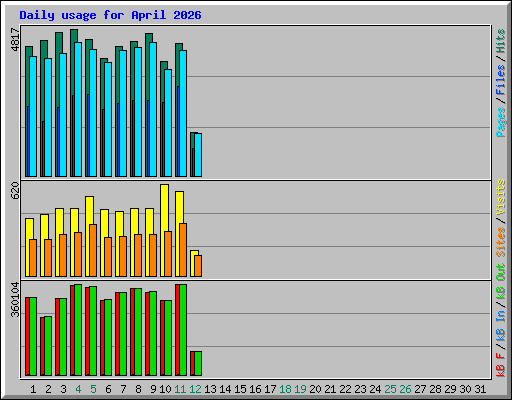Image resolution: width=512 pixels, height=400 pixels.
Task: Click day 15 on the x-axis
Action: [240, 389]
